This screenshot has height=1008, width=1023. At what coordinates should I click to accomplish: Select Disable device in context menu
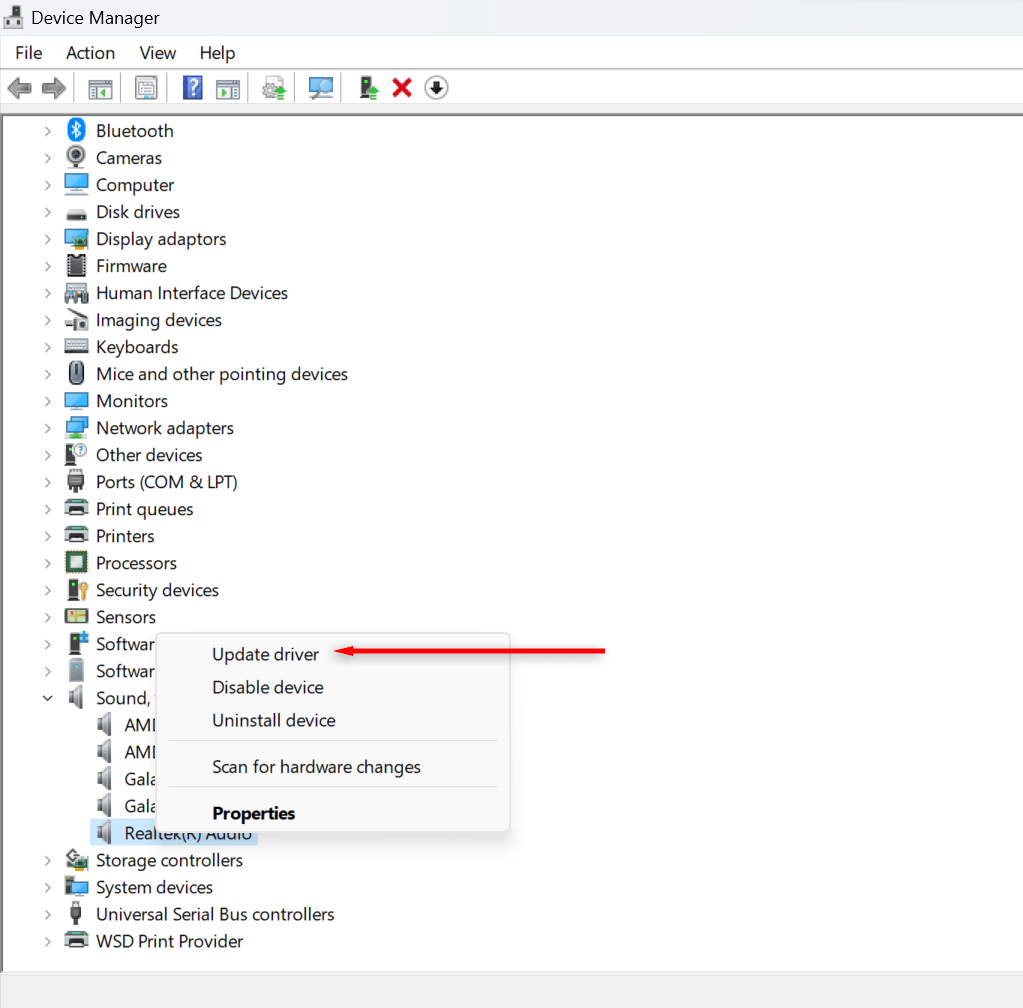coord(268,687)
